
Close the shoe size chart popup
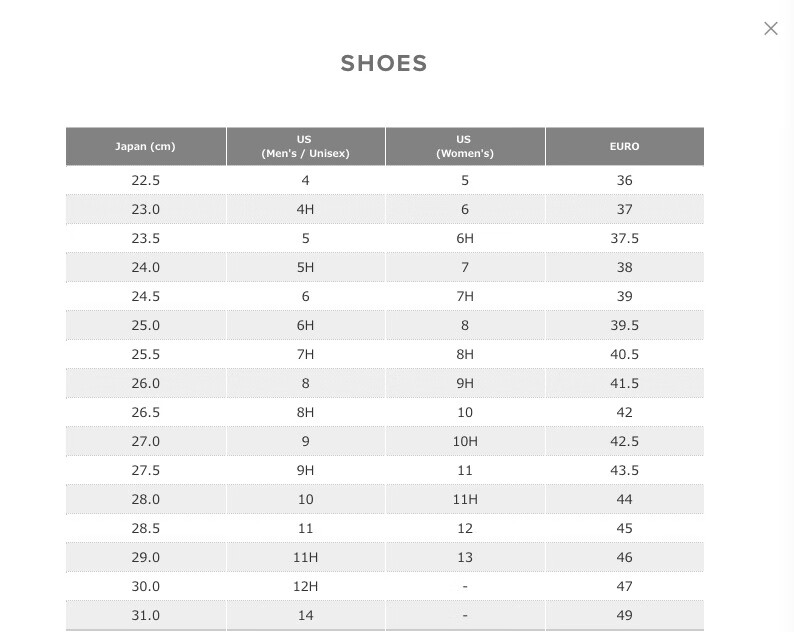(770, 28)
